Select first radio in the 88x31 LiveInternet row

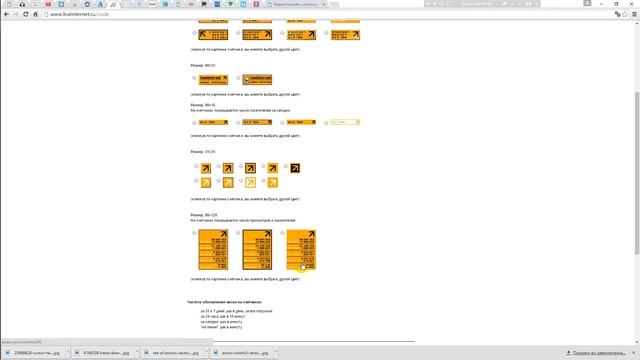194,78
